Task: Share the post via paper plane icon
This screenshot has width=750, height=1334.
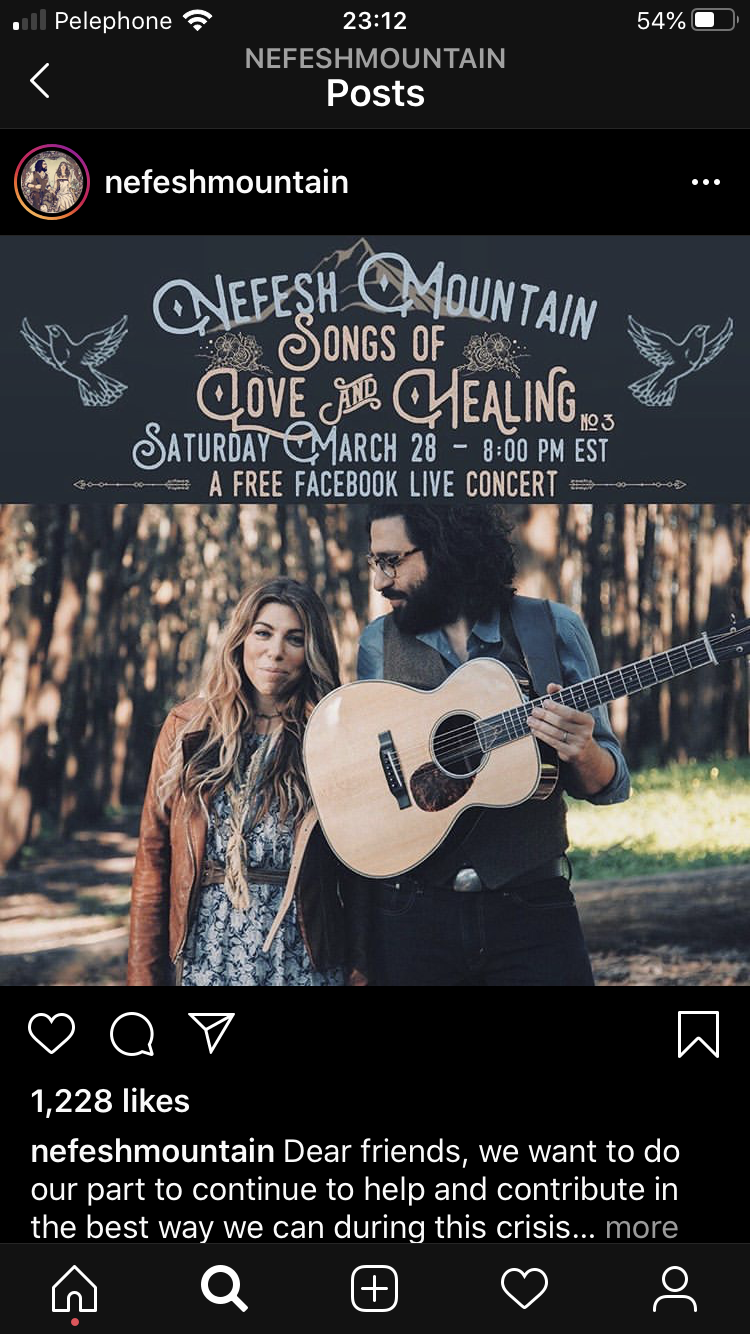Action: click(211, 1033)
